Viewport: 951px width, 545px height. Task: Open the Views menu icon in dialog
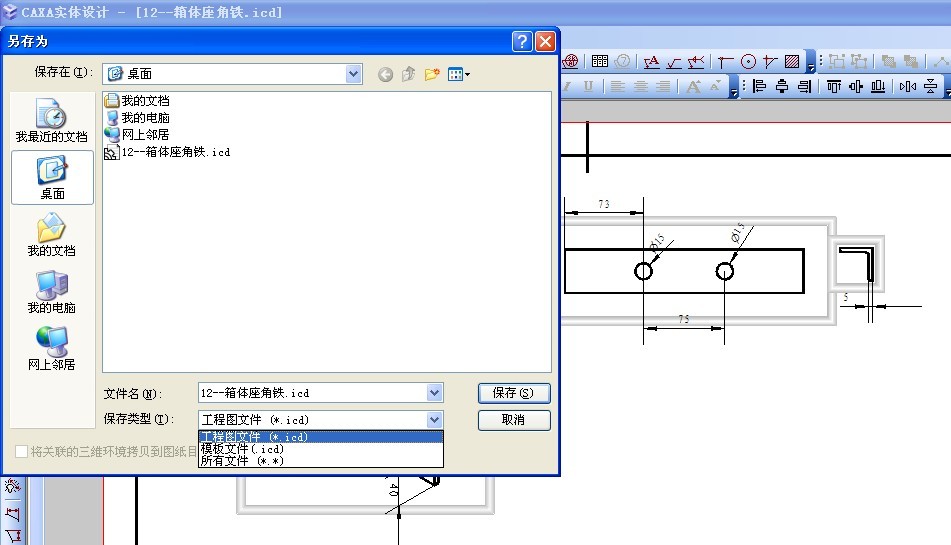[x=459, y=74]
